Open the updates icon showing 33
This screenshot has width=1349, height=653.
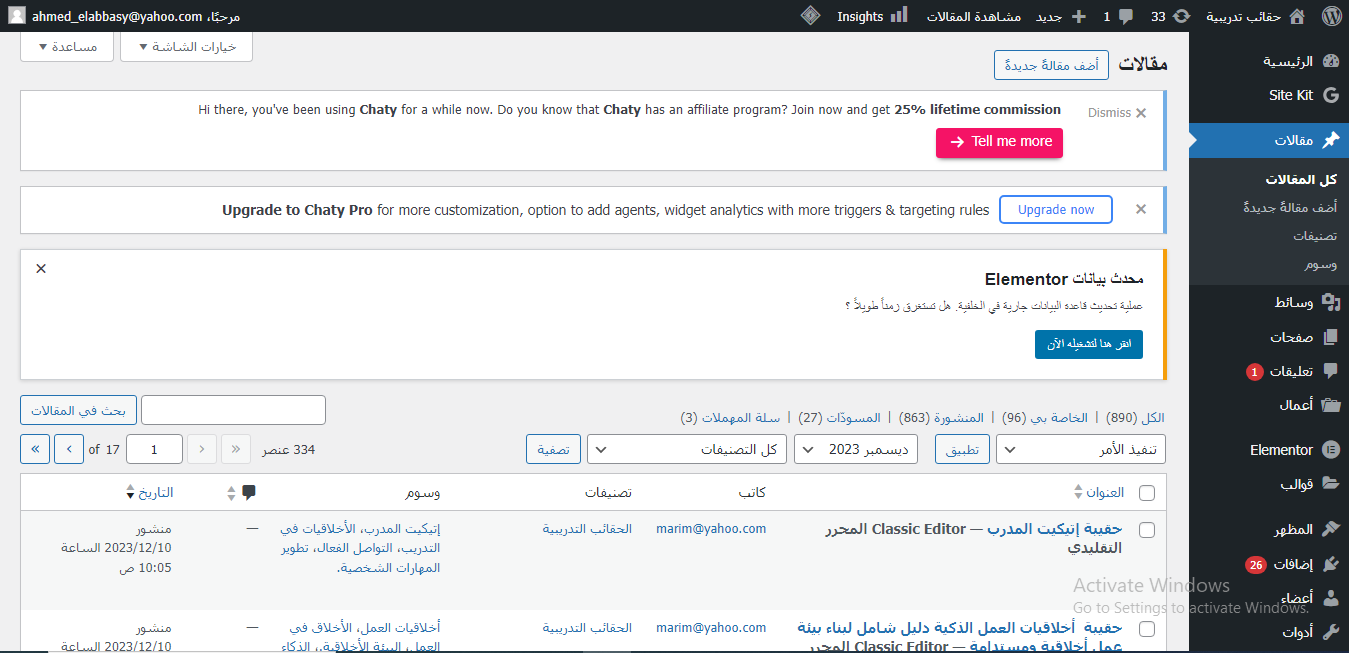(x=1182, y=16)
